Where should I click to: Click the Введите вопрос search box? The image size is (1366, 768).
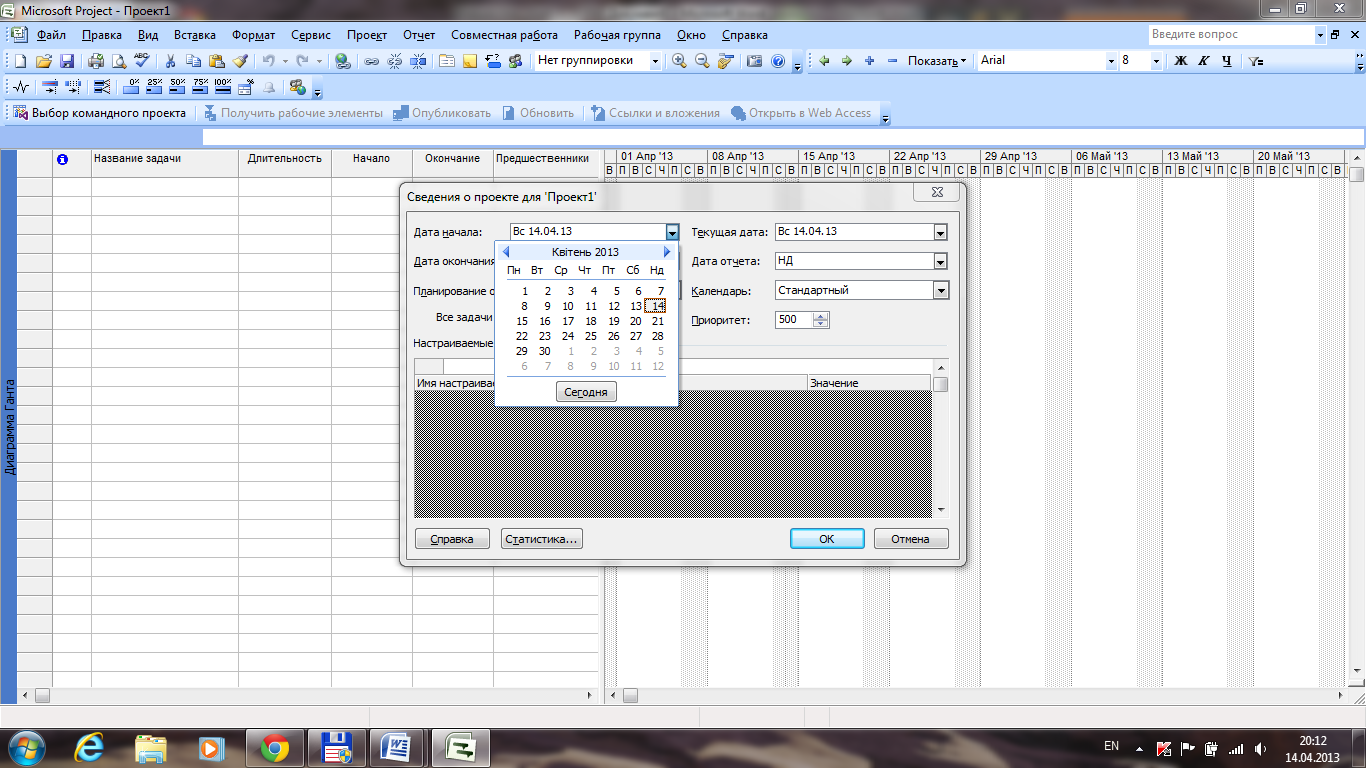tap(1230, 35)
